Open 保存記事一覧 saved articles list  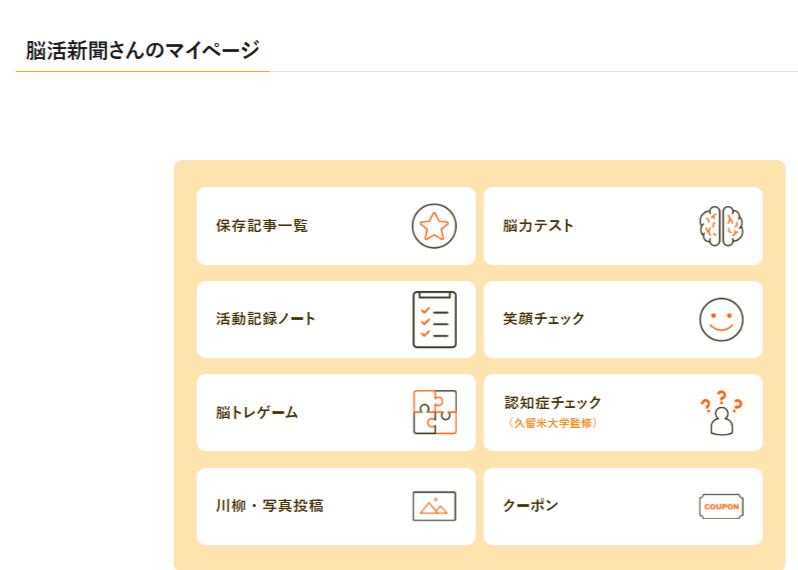point(262,226)
